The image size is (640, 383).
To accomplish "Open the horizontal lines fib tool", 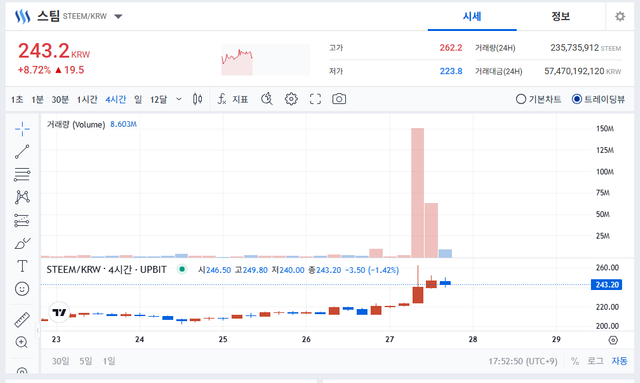I will pyautogui.click(x=22, y=174).
